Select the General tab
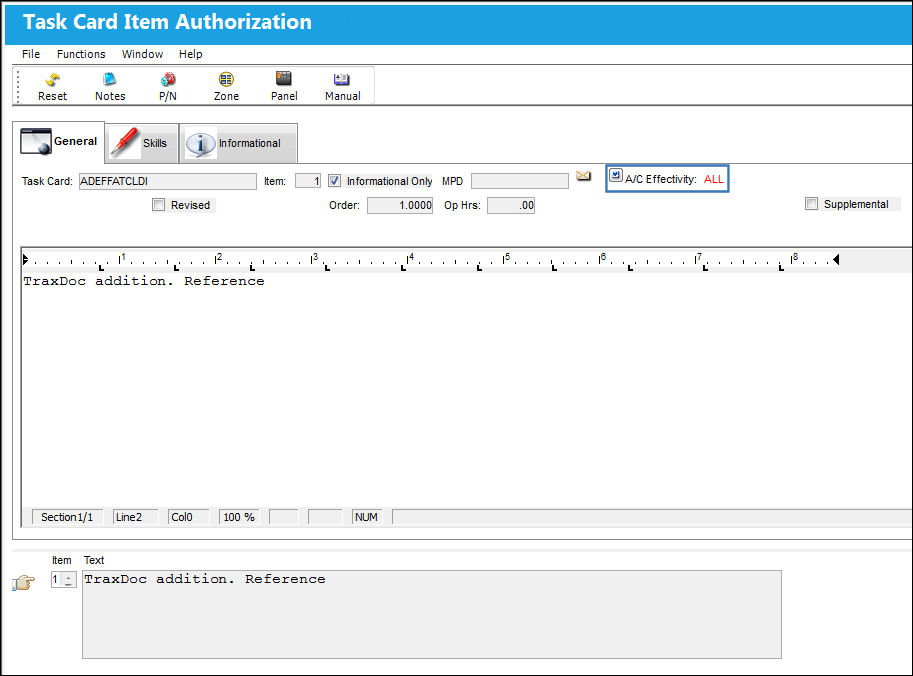913x676 pixels. pos(59,141)
